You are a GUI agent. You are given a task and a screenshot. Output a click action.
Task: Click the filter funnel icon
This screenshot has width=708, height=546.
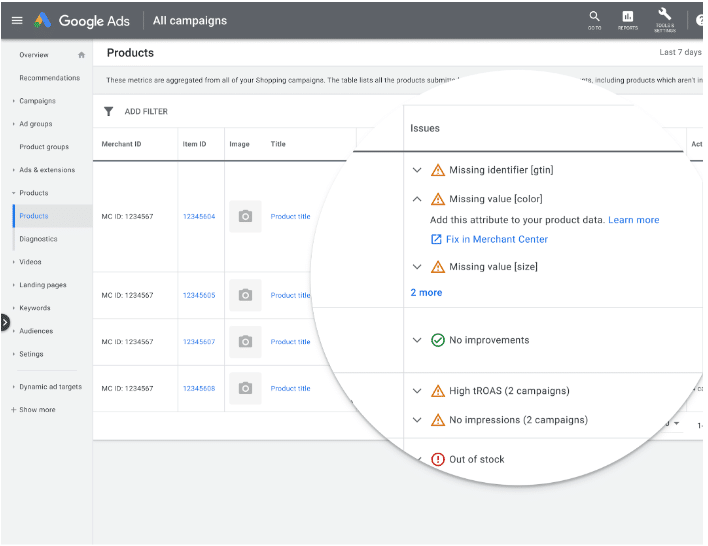[x=108, y=111]
